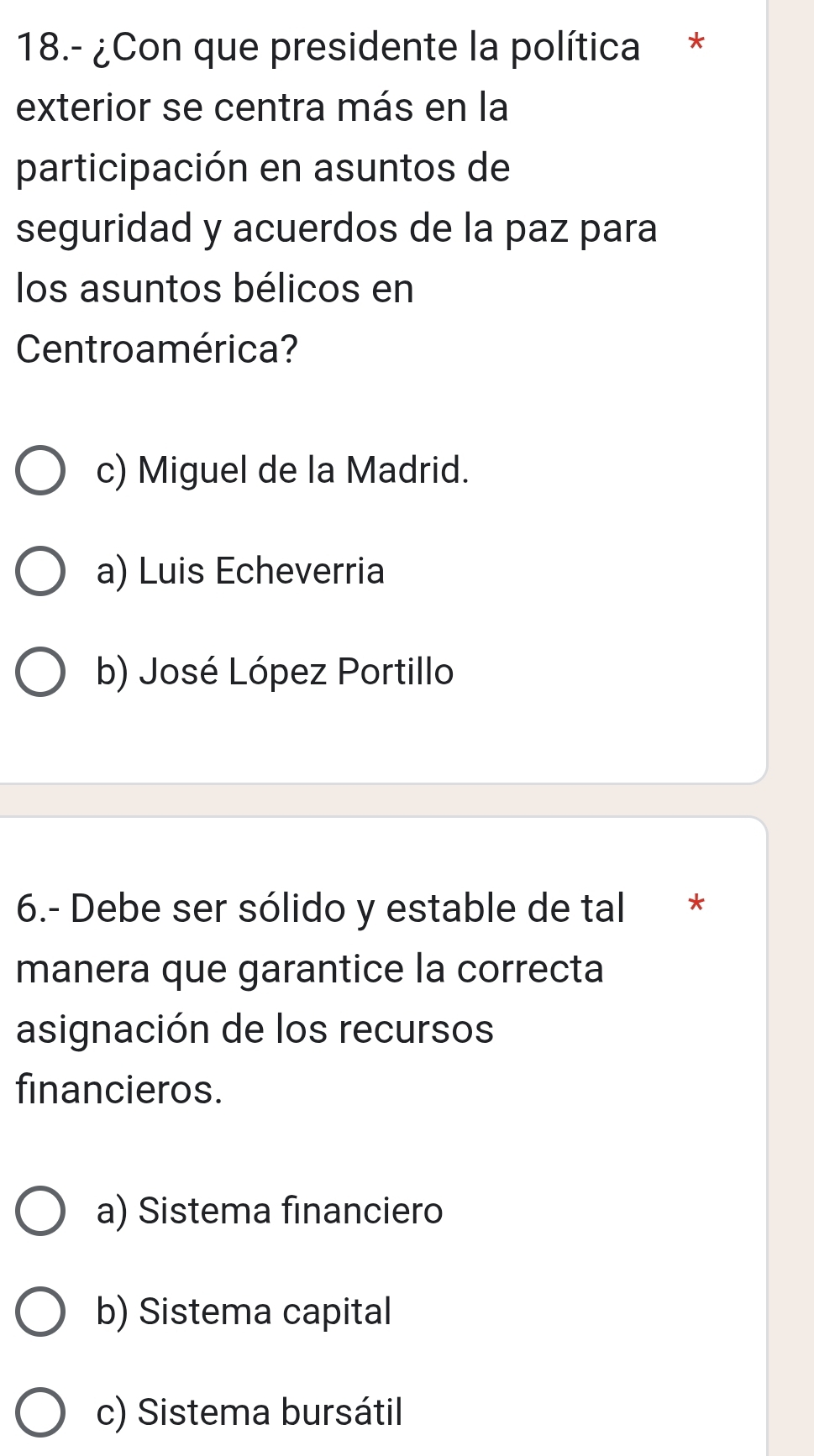Pick the radio circle for Sistema capital
Screen dimensions: 814x1456
(x=39, y=1312)
